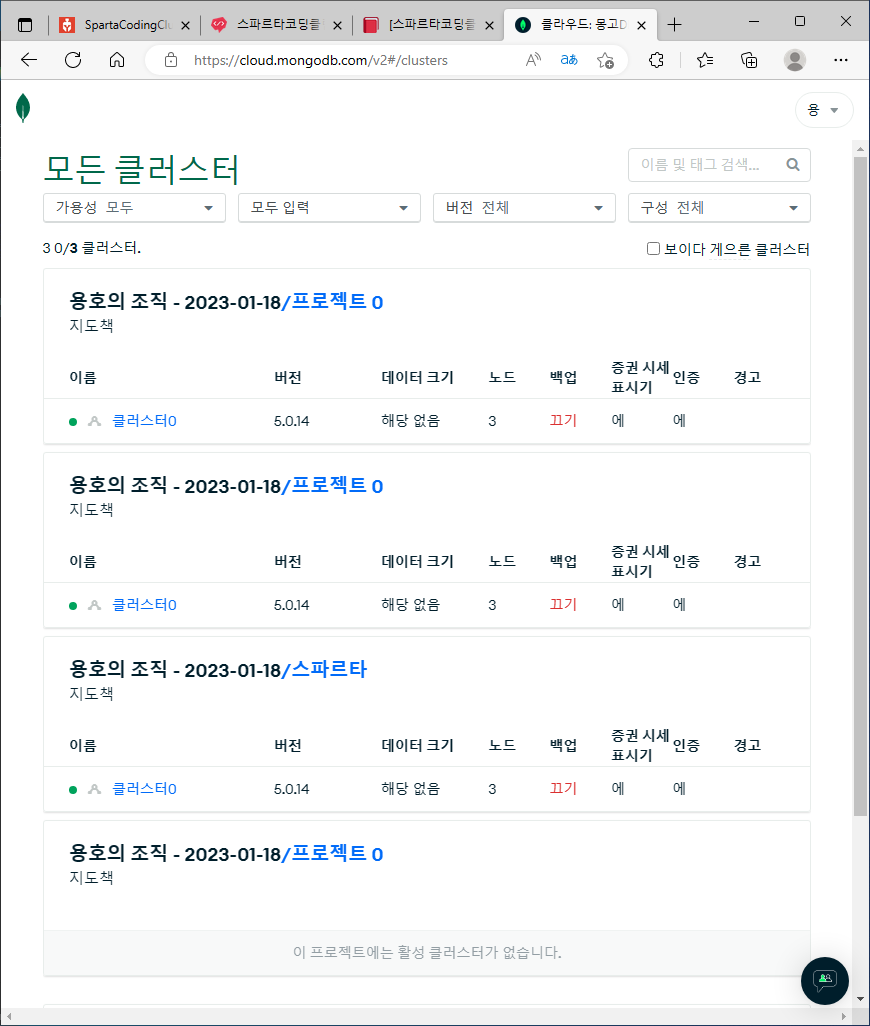
Task: Open the browser extensions puzzle icon
Action: (656, 60)
